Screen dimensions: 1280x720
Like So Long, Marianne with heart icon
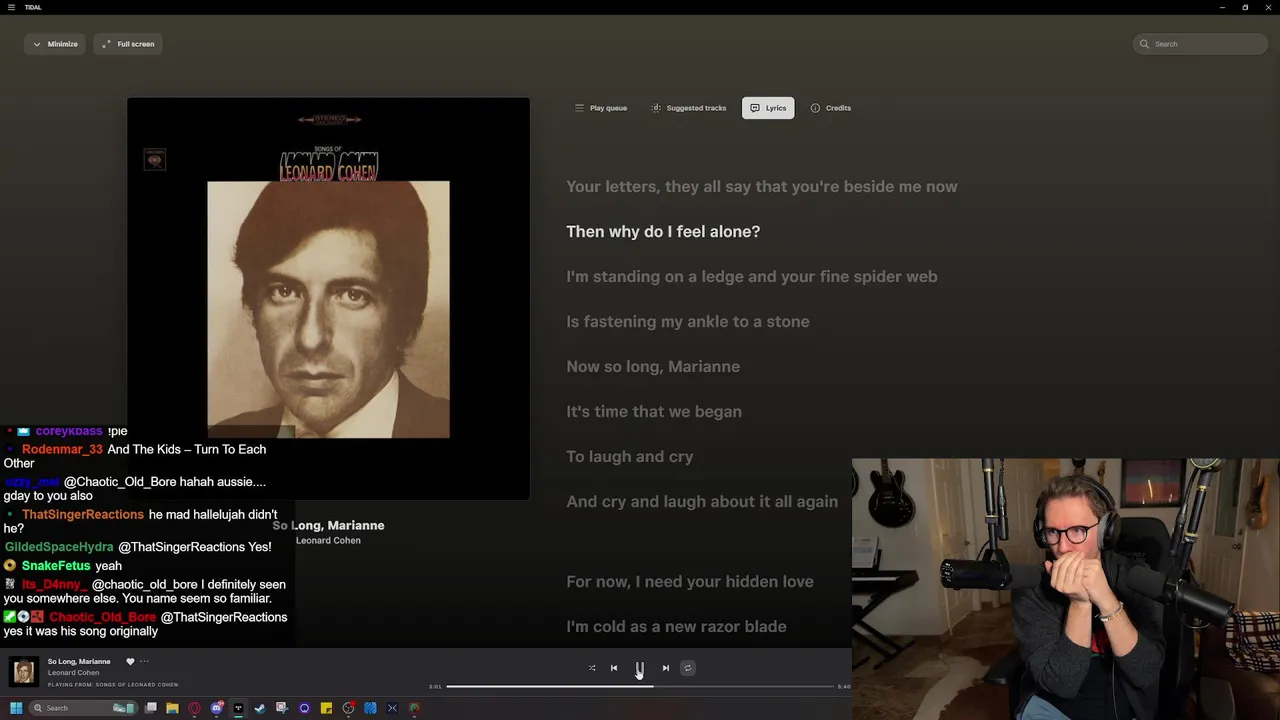(130, 661)
